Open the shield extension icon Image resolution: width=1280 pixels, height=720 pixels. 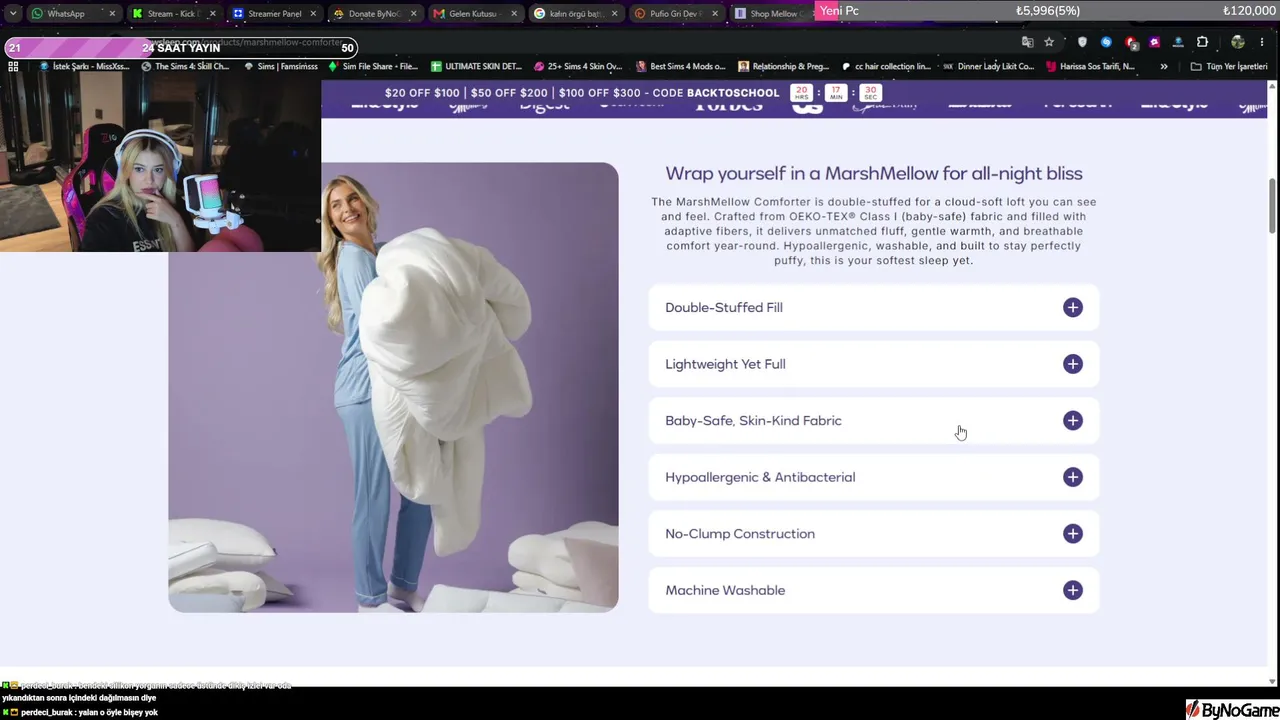pos(1082,42)
